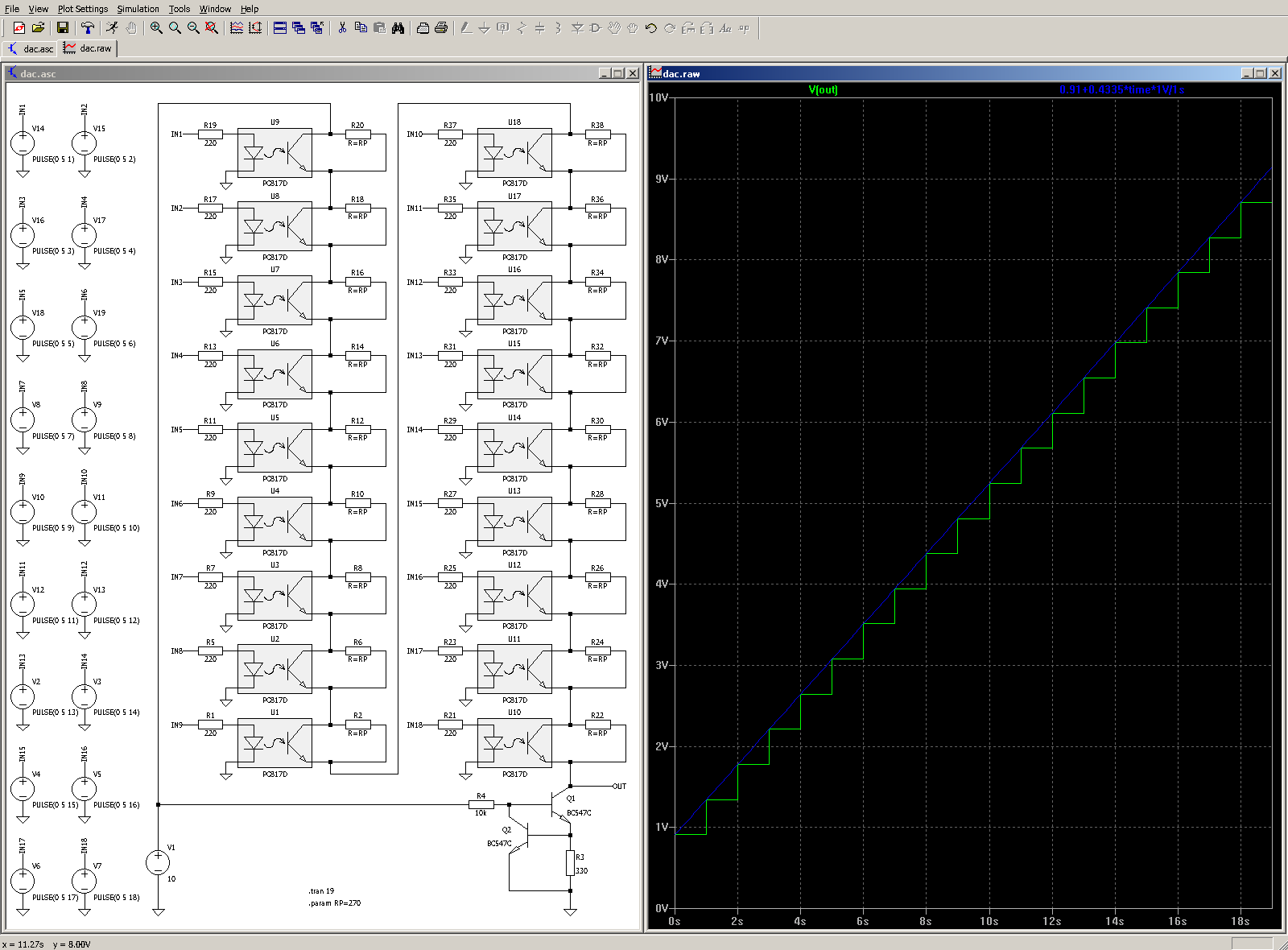Click the Halt hand icon
The image size is (1288, 950).
[x=130, y=28]
